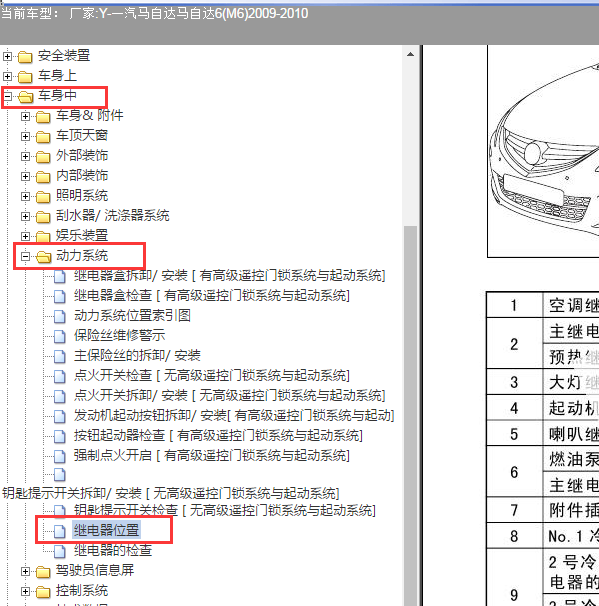This screenshot has height=606, width=599.
Task: Click the tree scrollbar up arrow
Action: tap(410, 54)
